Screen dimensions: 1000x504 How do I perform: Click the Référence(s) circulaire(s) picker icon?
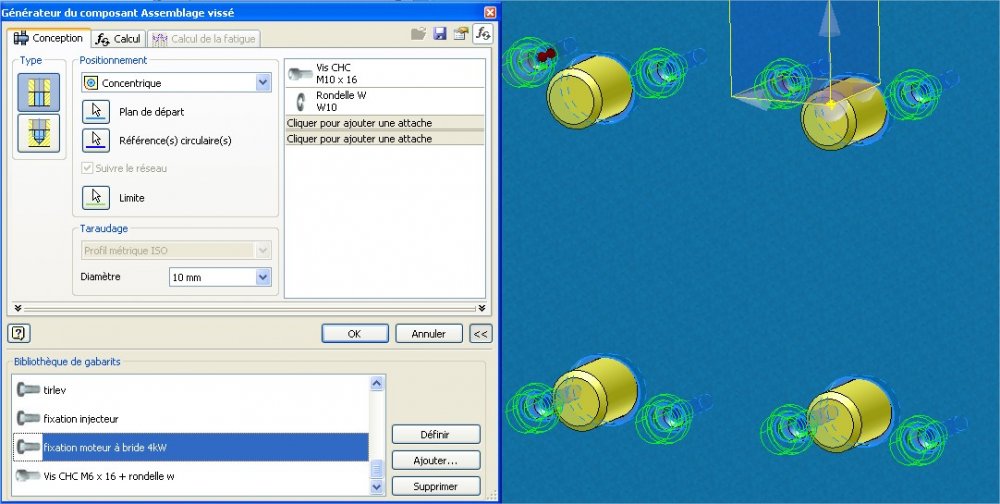(96, 140)
